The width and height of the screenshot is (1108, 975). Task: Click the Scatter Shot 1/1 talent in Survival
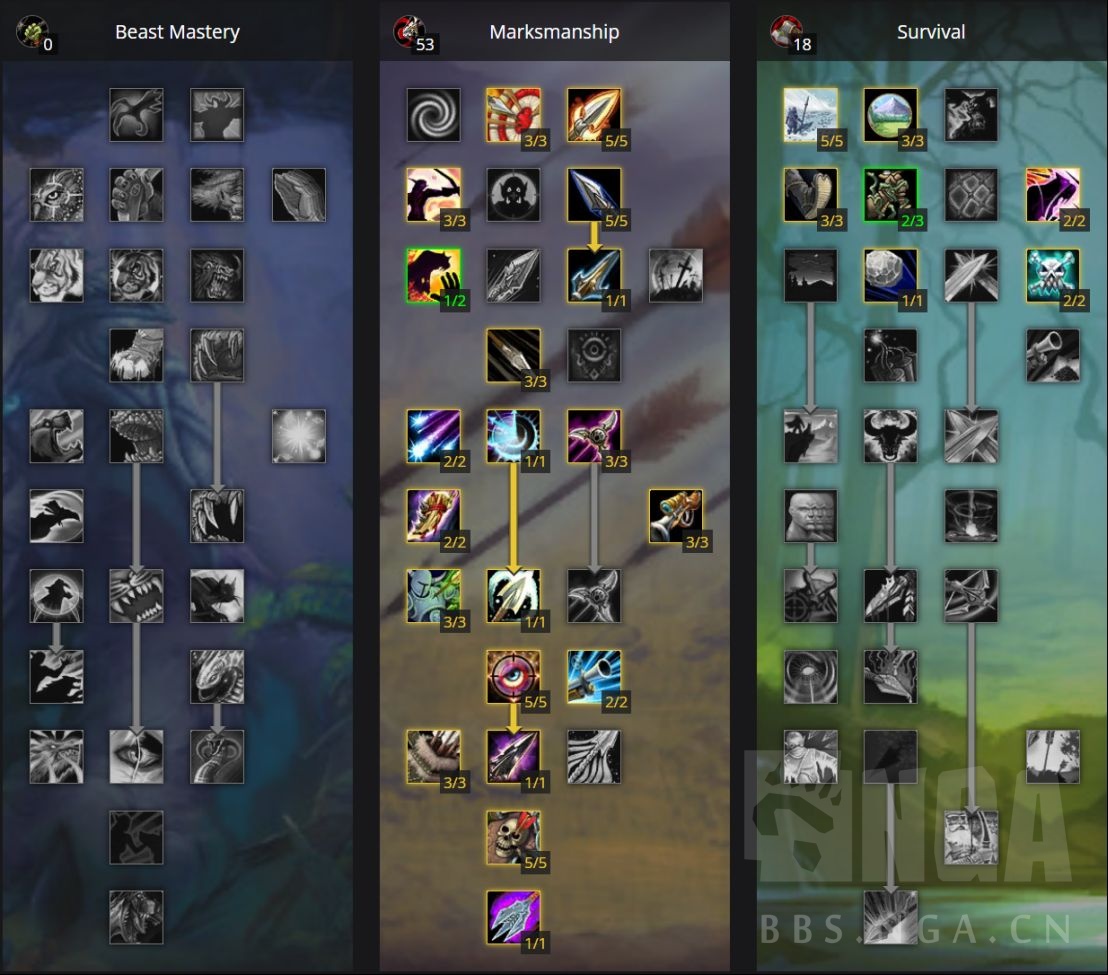(890, 276)
